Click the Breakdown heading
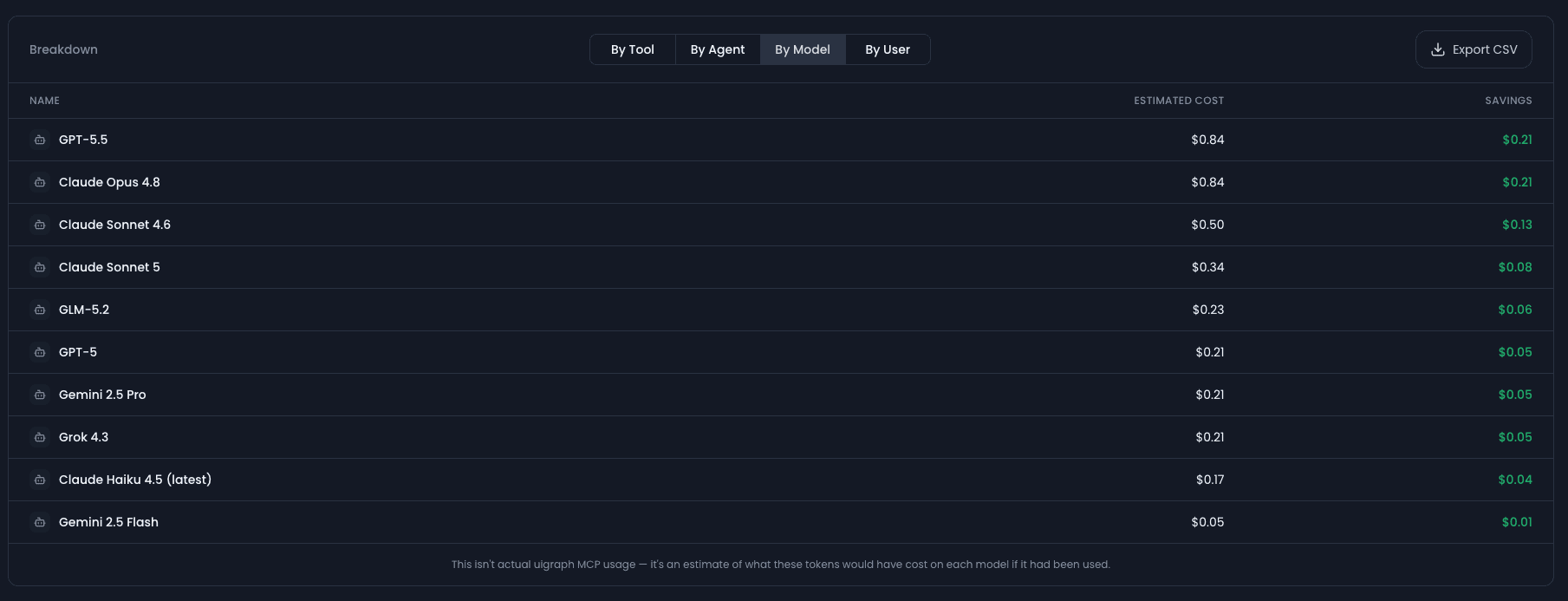Screen dimensions: 1568x601 pos(63,49)
